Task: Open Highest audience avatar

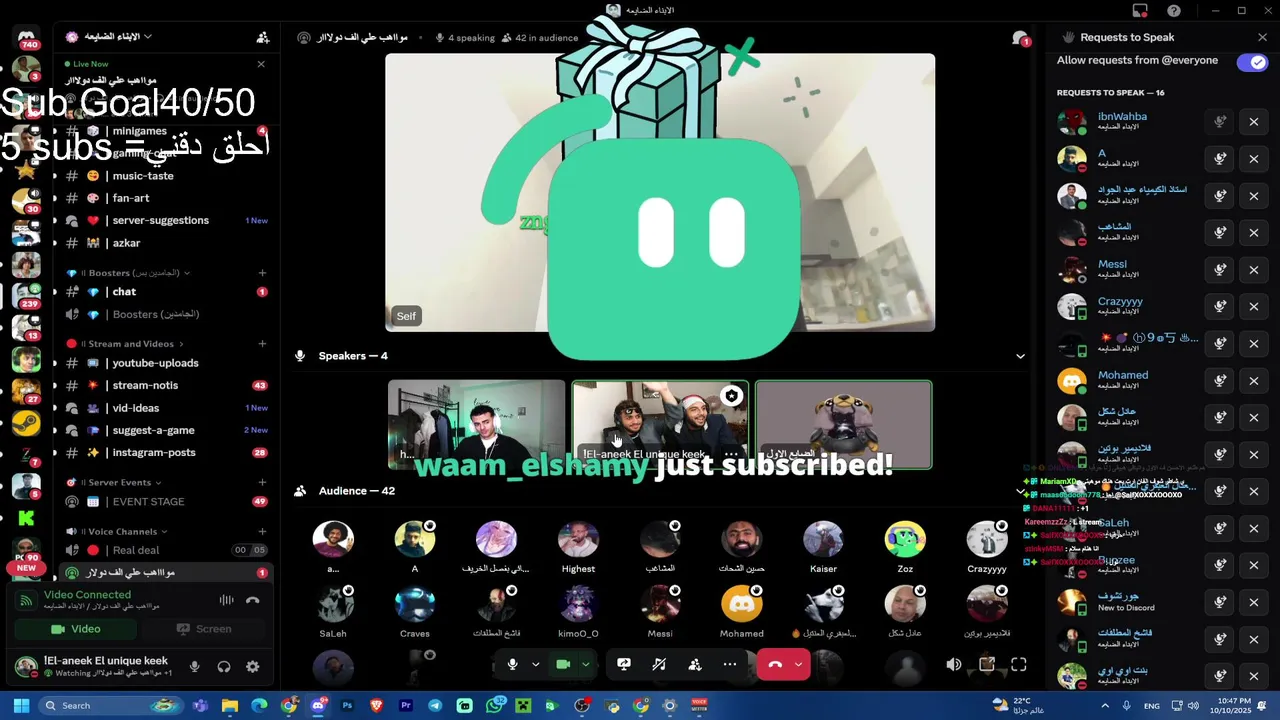Action: pos(578,540)
